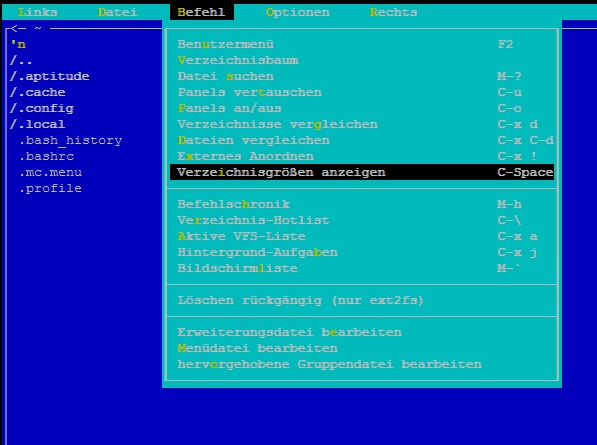Select the /.aptitude directory
The width and height of the screenshot is (597, 445).
point(49,76)
